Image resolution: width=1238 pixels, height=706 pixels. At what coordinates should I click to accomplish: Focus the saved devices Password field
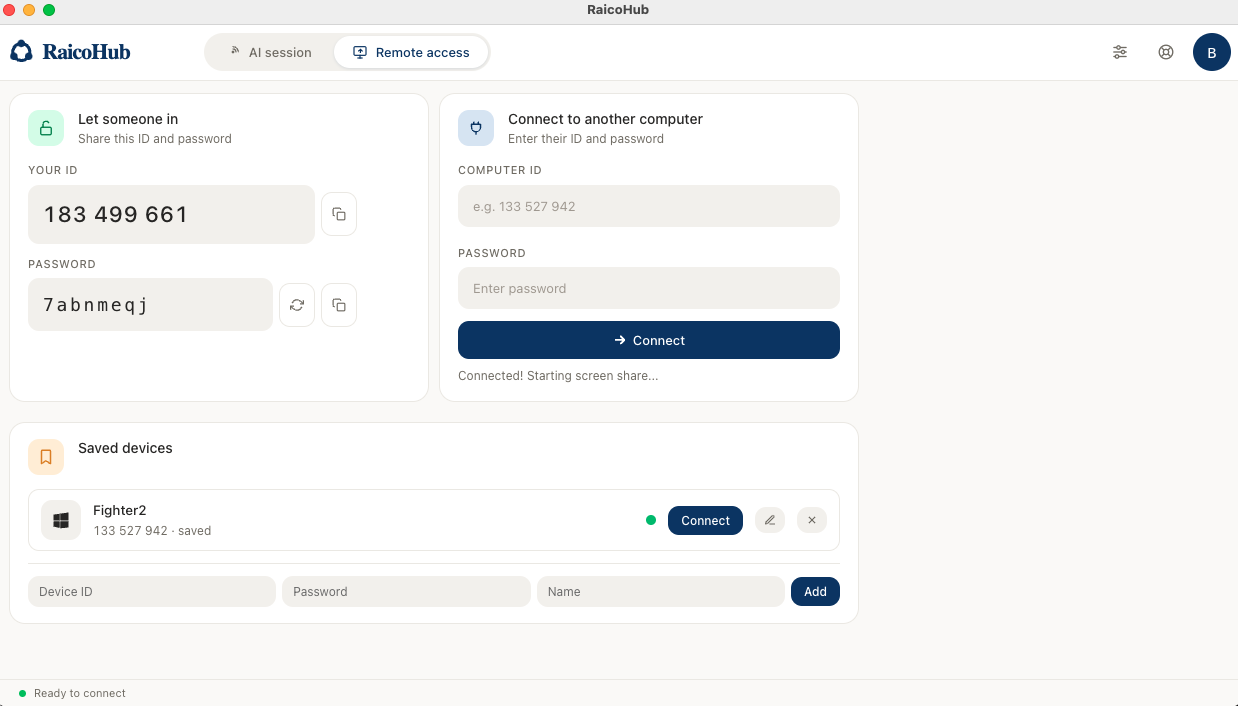(406, 591)
